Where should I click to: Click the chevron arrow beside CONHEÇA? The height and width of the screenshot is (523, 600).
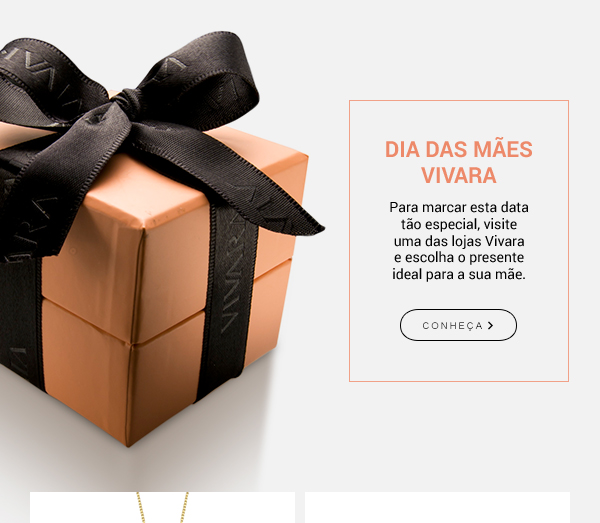click(x=491, y=325)
